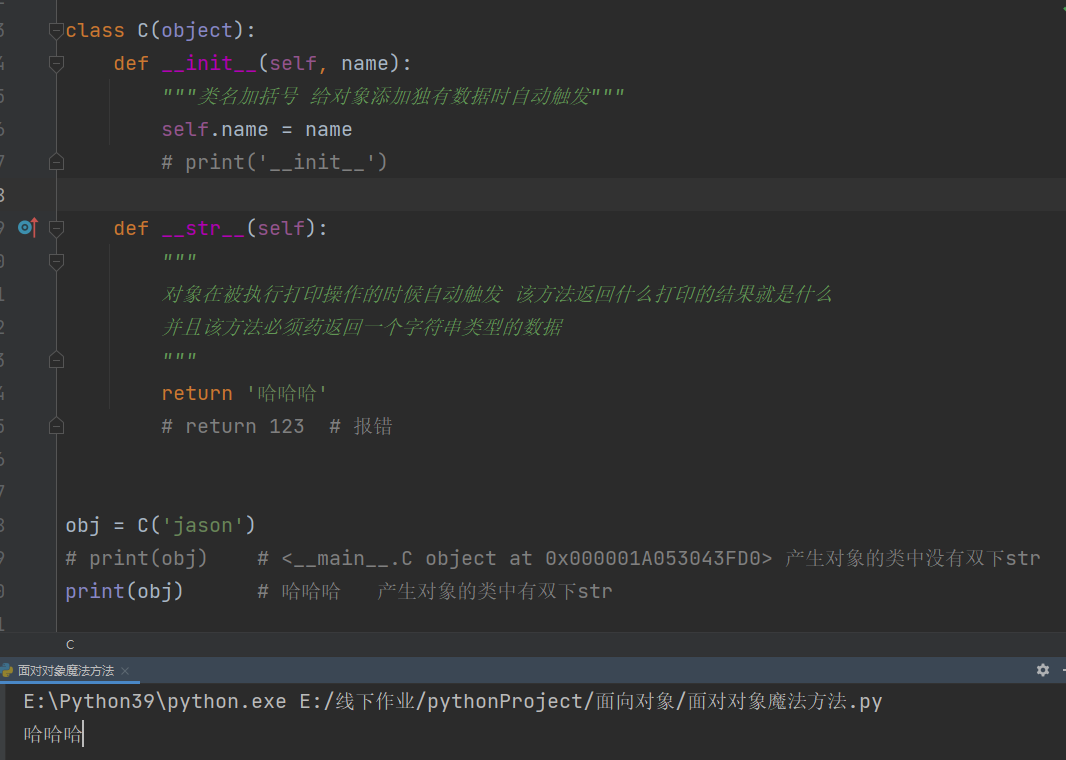Screen dimensions: 1066x760
Task: Open Run panel settings gear
Action: click(x=1043, y=670)
